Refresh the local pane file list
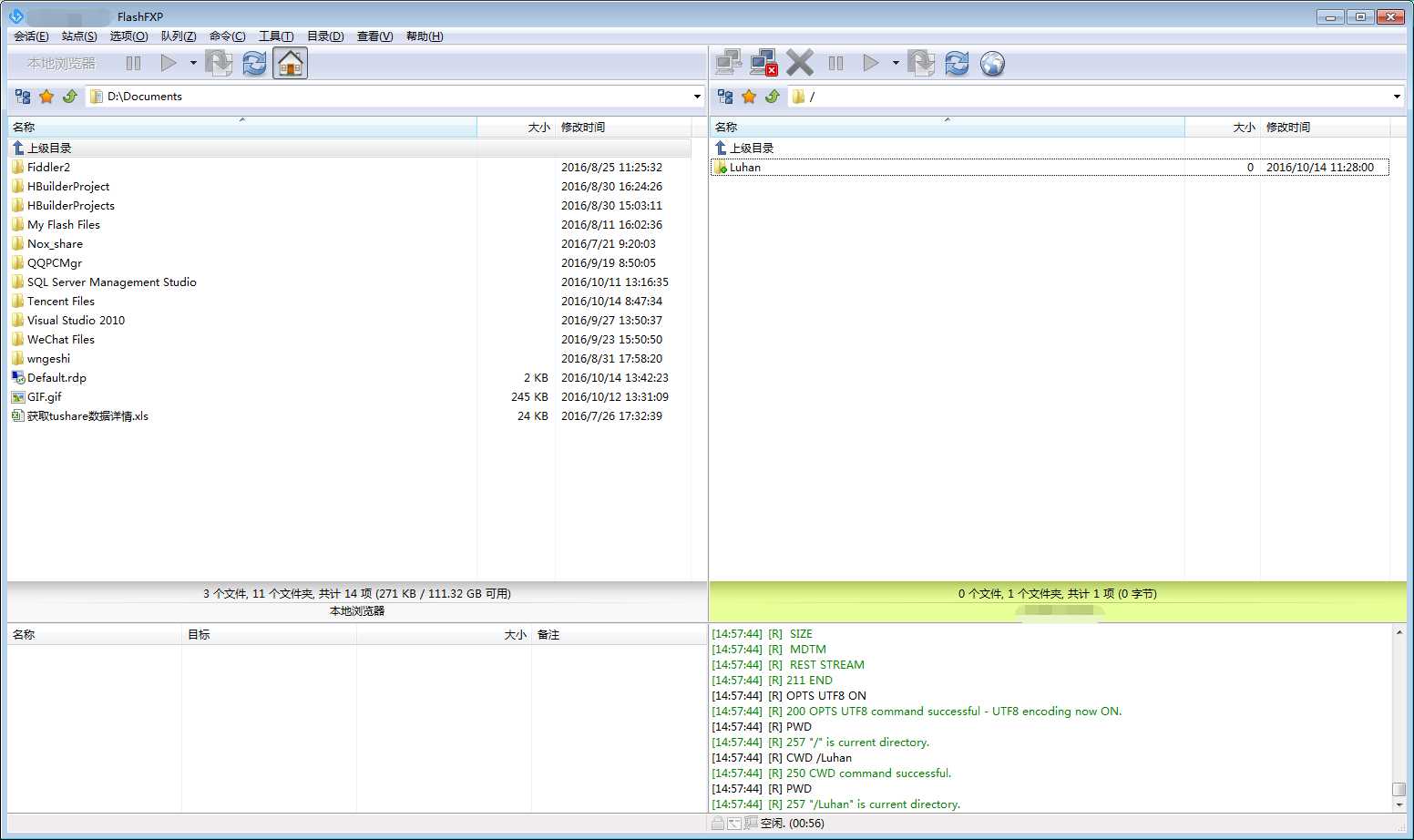1414x840 pixels. [x=255, y=64]
